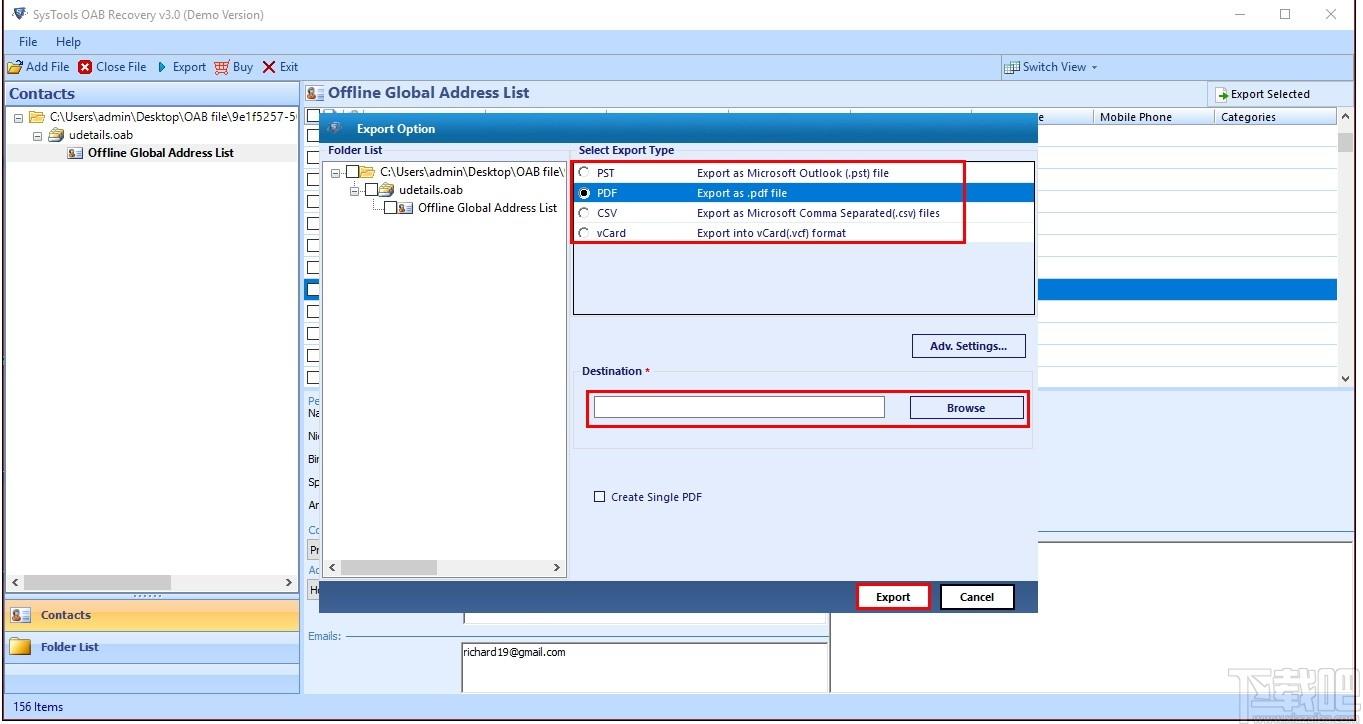The height and width of the screenshot is (724, 1363).
Task: Check Offline Global Address List checkbox in dialog
Action: [390, 208]
